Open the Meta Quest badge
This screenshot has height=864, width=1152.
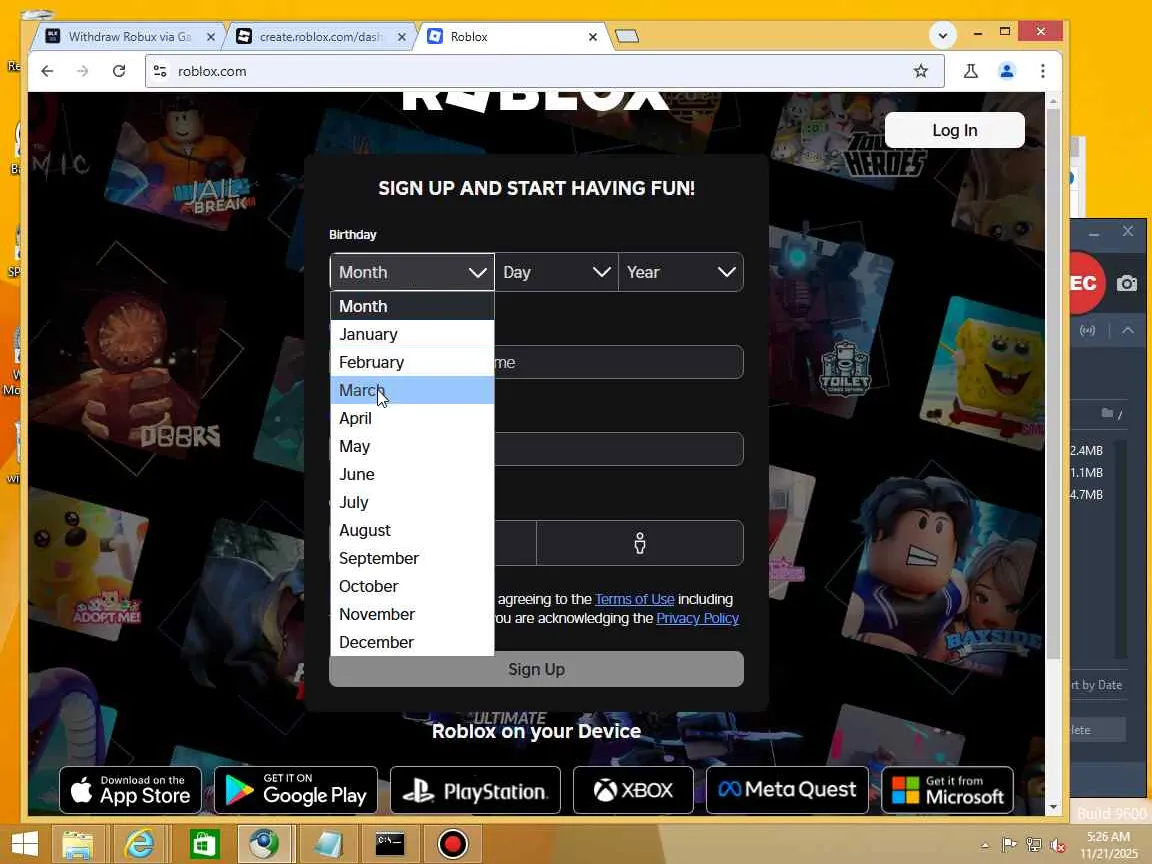point(787,790)
